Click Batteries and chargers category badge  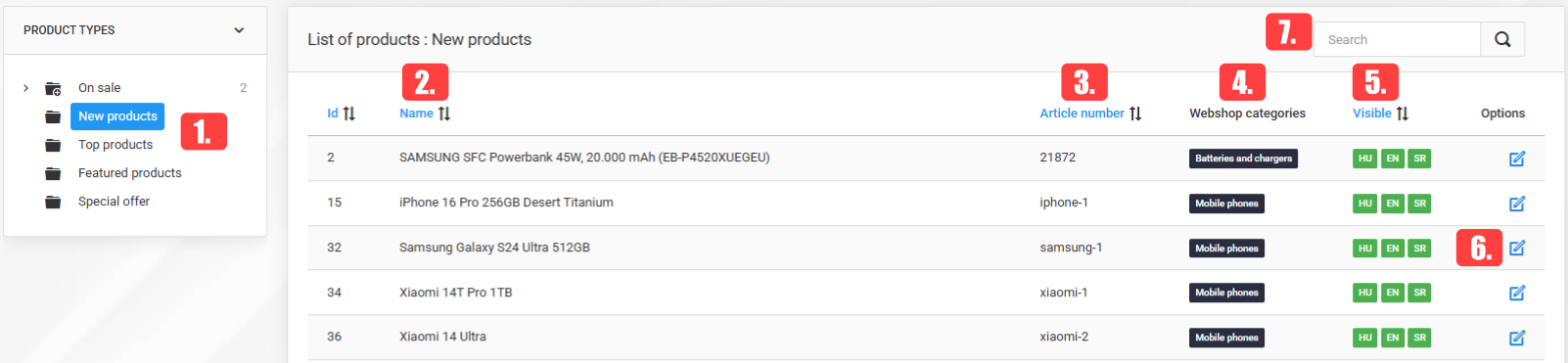[1243, 159]
